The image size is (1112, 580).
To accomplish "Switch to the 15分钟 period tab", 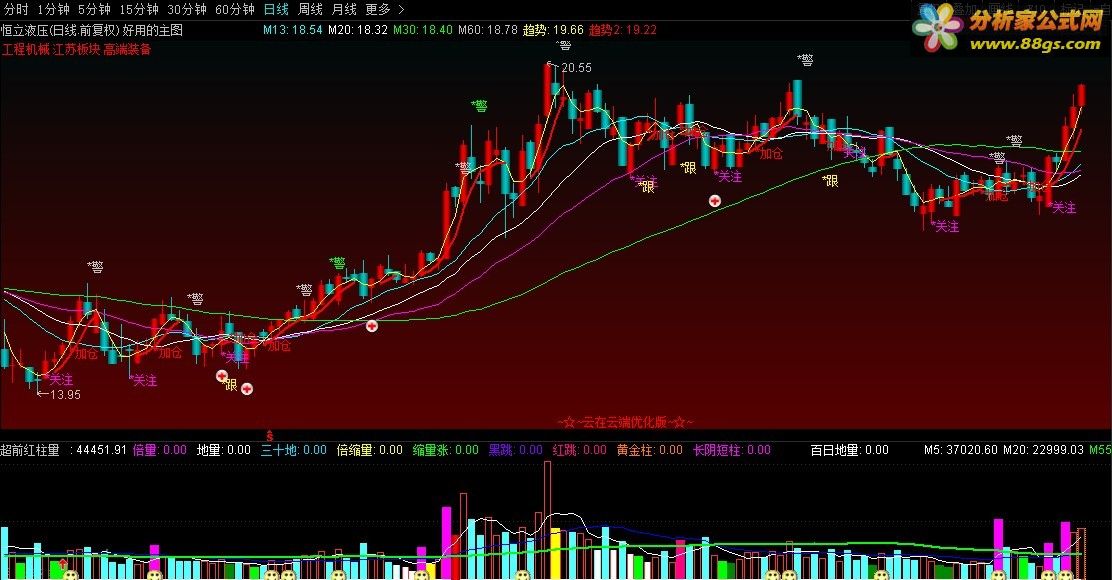I will coord(138,9).
